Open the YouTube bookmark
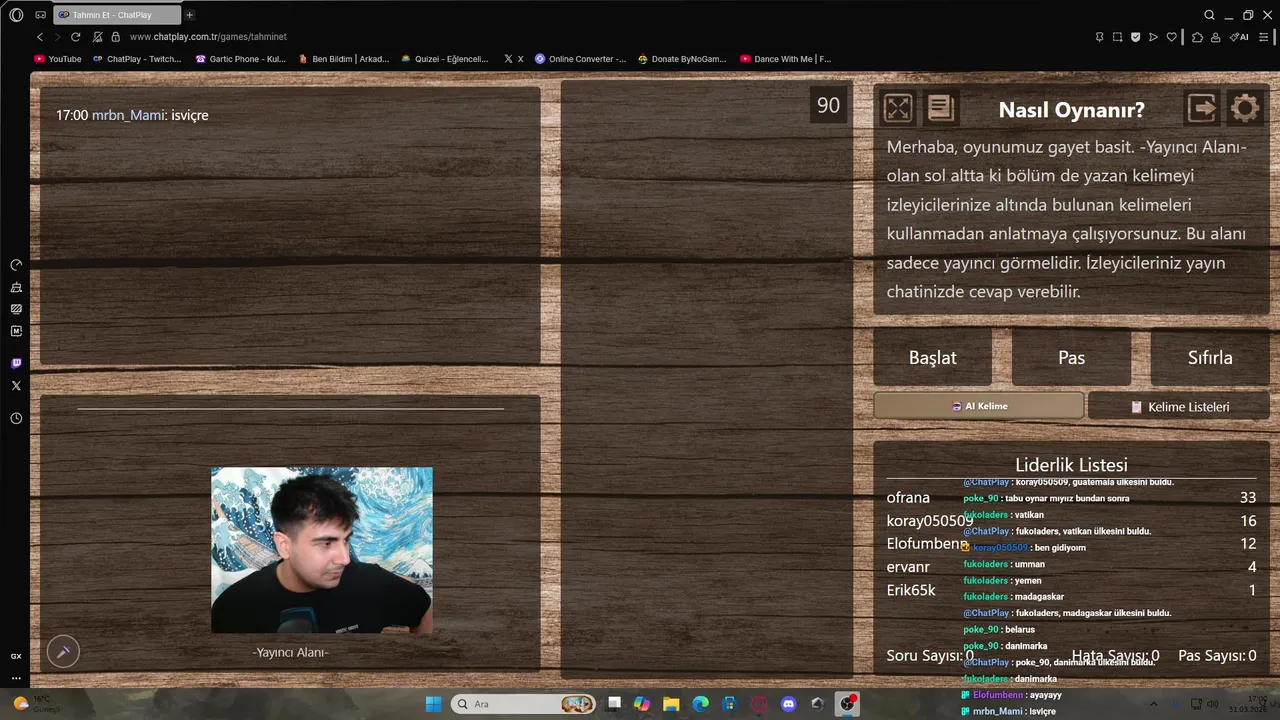The height and width of the screenshot is (720, 1280). [x=59, y=59]
